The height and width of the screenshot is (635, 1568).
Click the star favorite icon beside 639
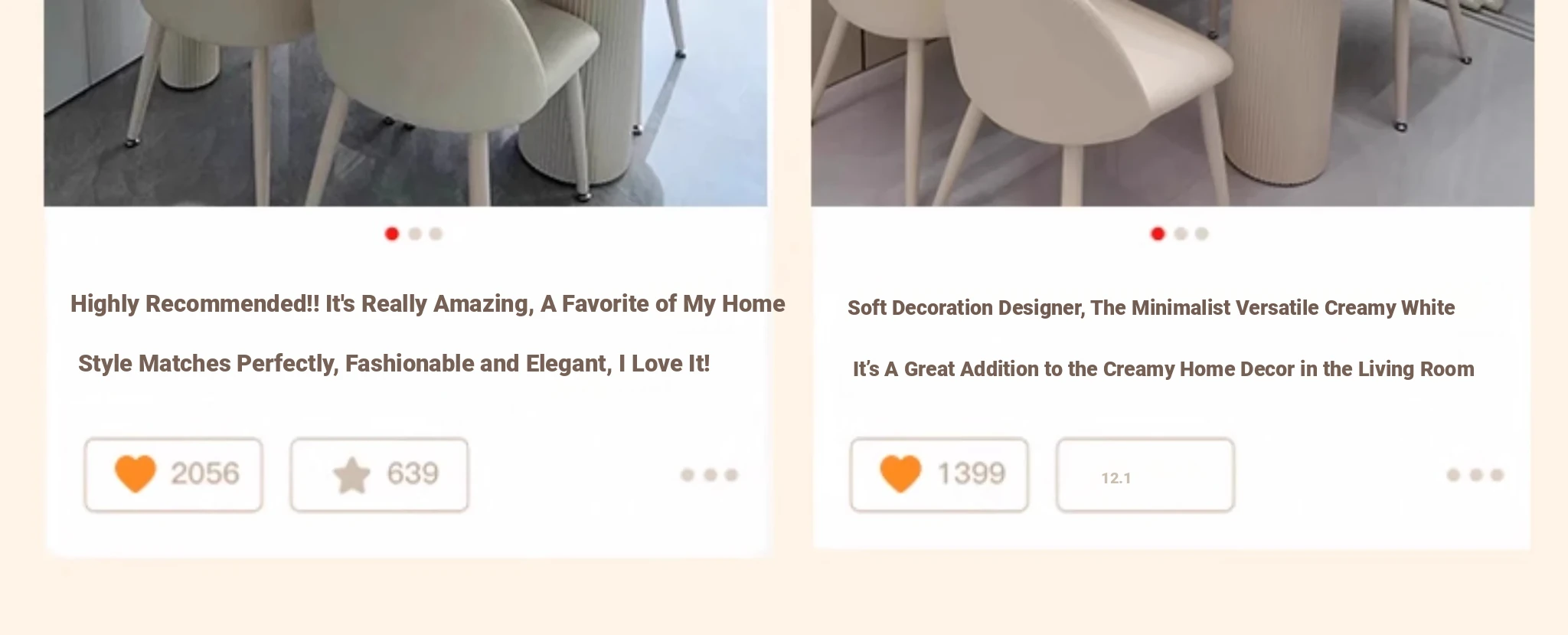tap(352, 475)
